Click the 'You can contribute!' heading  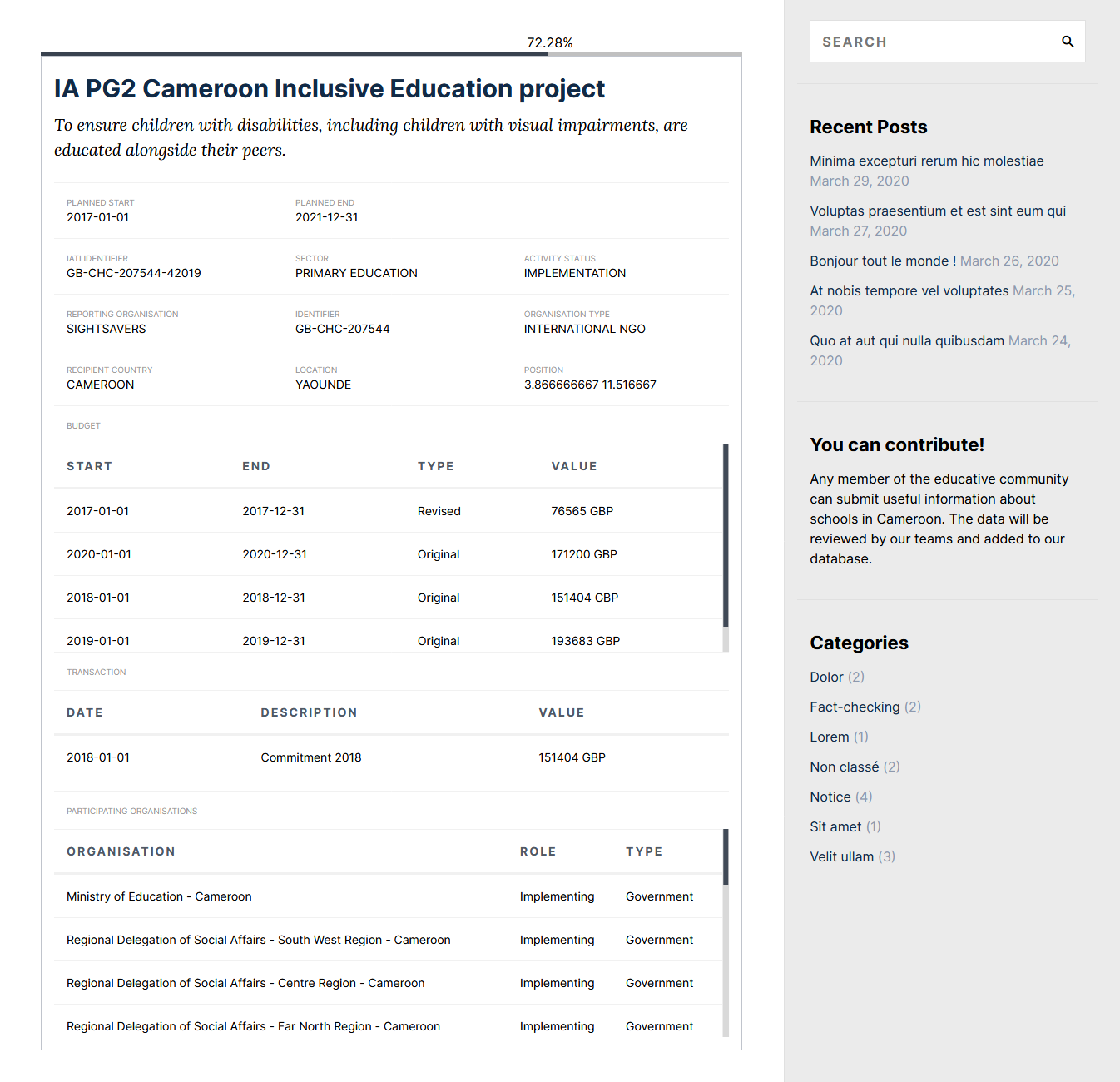[x=897, y=444]
